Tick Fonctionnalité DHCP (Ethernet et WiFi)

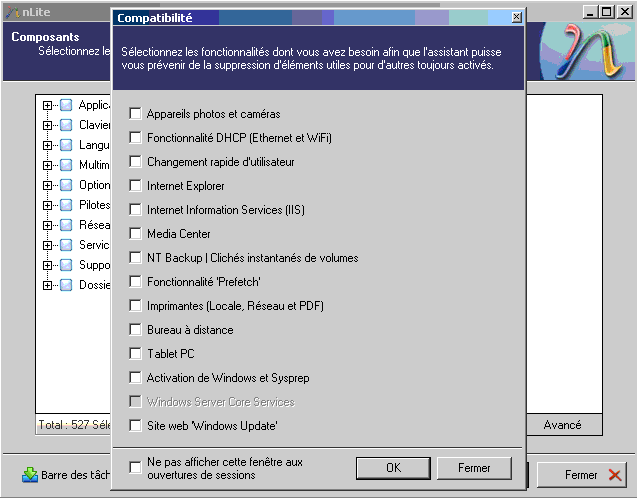(x=135, y=137)
